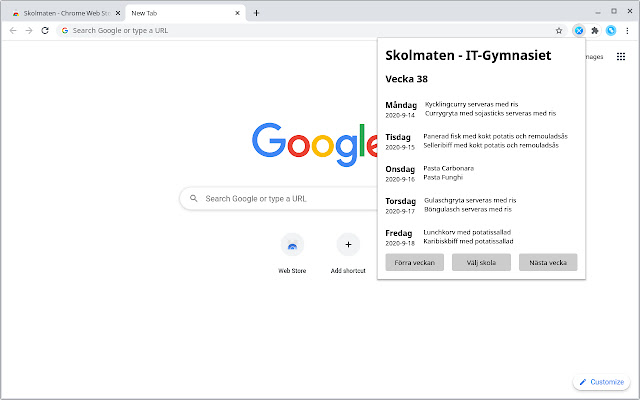Viewport: 640px width, 400px height.
Task: Close the New Tab tab
Action: pyautogui.click(x=238, y=13)
